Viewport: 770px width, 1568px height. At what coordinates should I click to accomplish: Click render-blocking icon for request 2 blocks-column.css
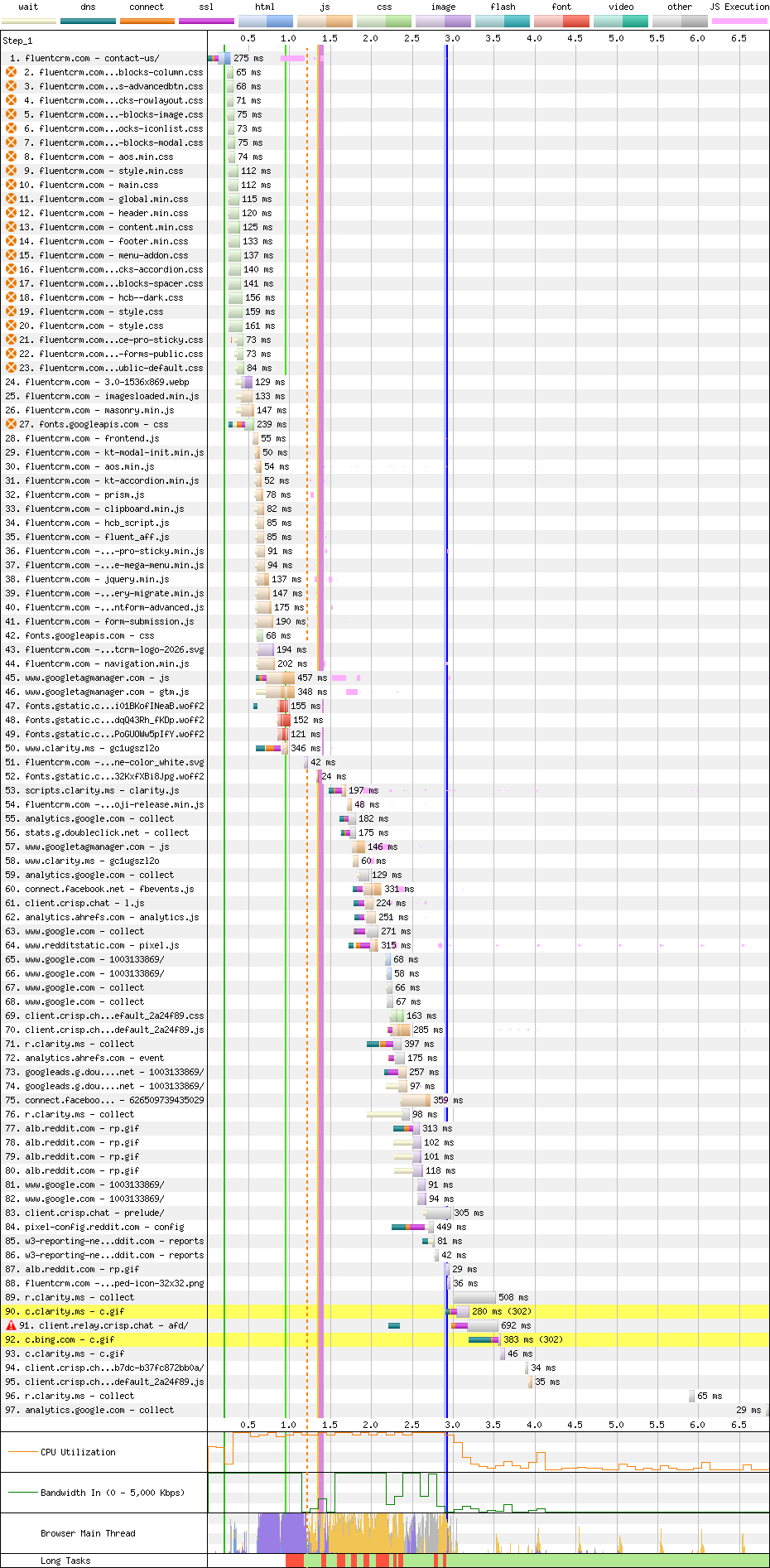point(12,72)
